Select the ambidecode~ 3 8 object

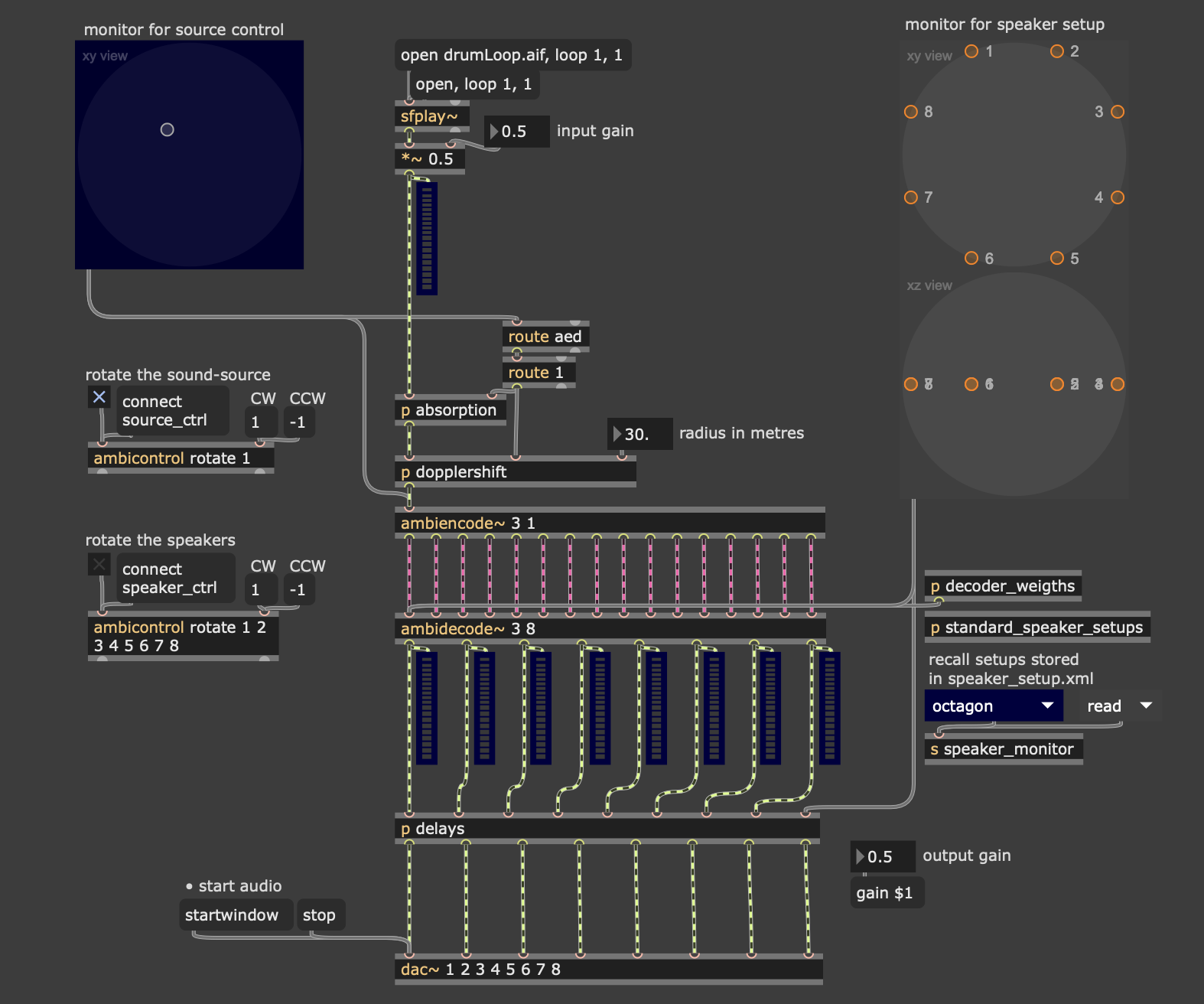610,628
